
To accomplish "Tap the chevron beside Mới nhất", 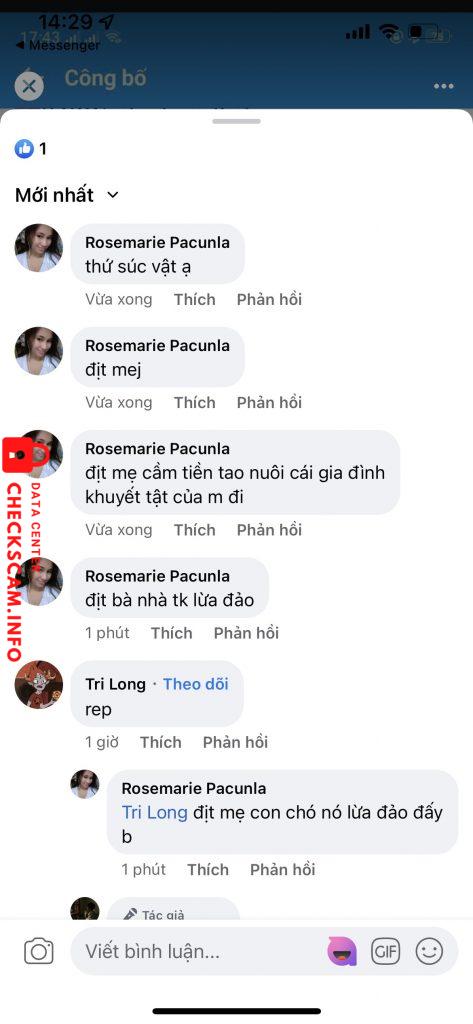I will tap(112, 195).
